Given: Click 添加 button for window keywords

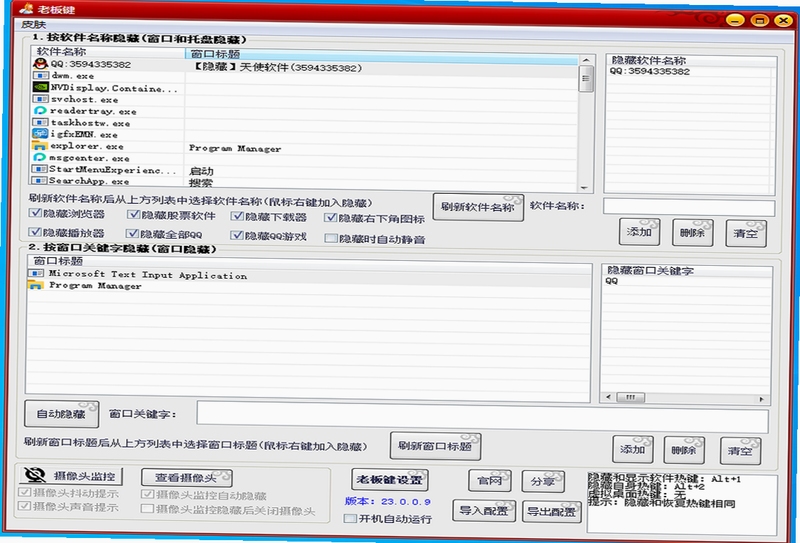Looking at the screenshot, I should point(633,449).
